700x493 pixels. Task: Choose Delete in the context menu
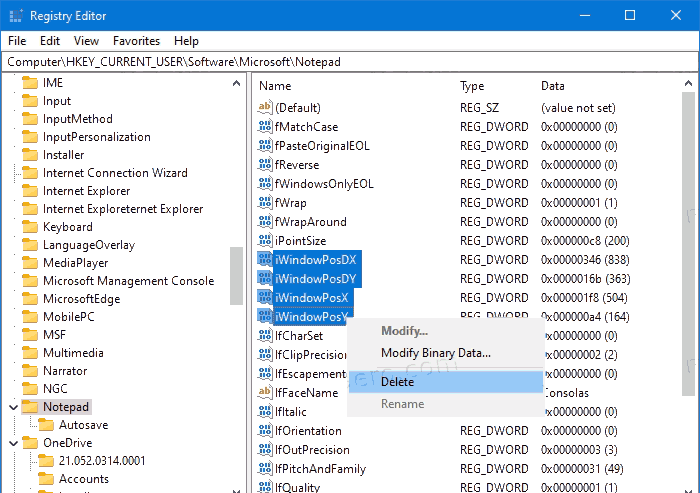(x=446, y=382)
